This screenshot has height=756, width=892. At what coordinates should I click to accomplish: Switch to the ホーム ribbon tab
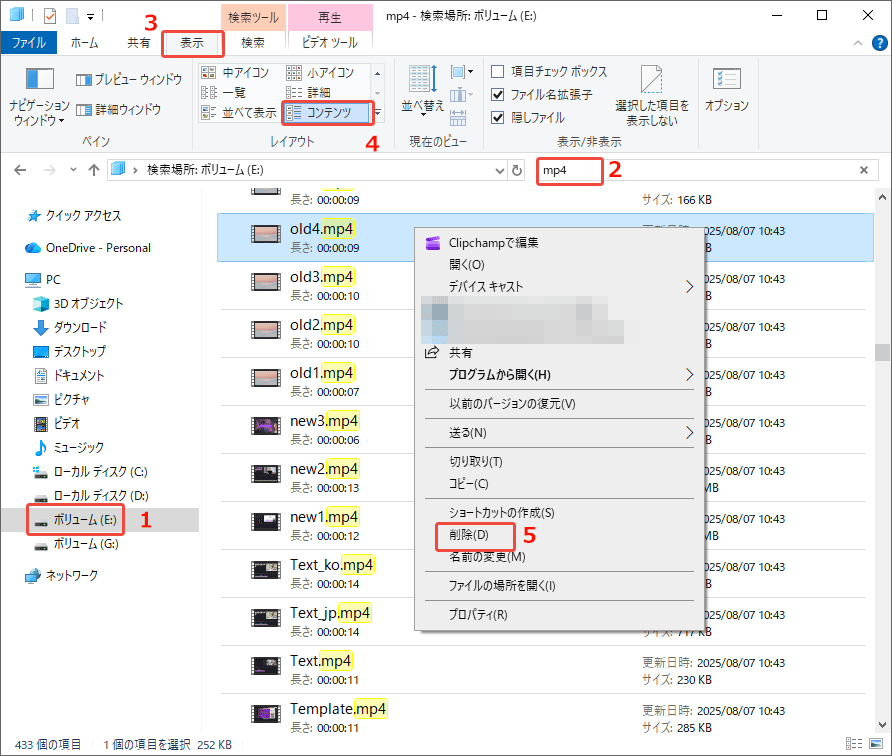coord(85,43)
